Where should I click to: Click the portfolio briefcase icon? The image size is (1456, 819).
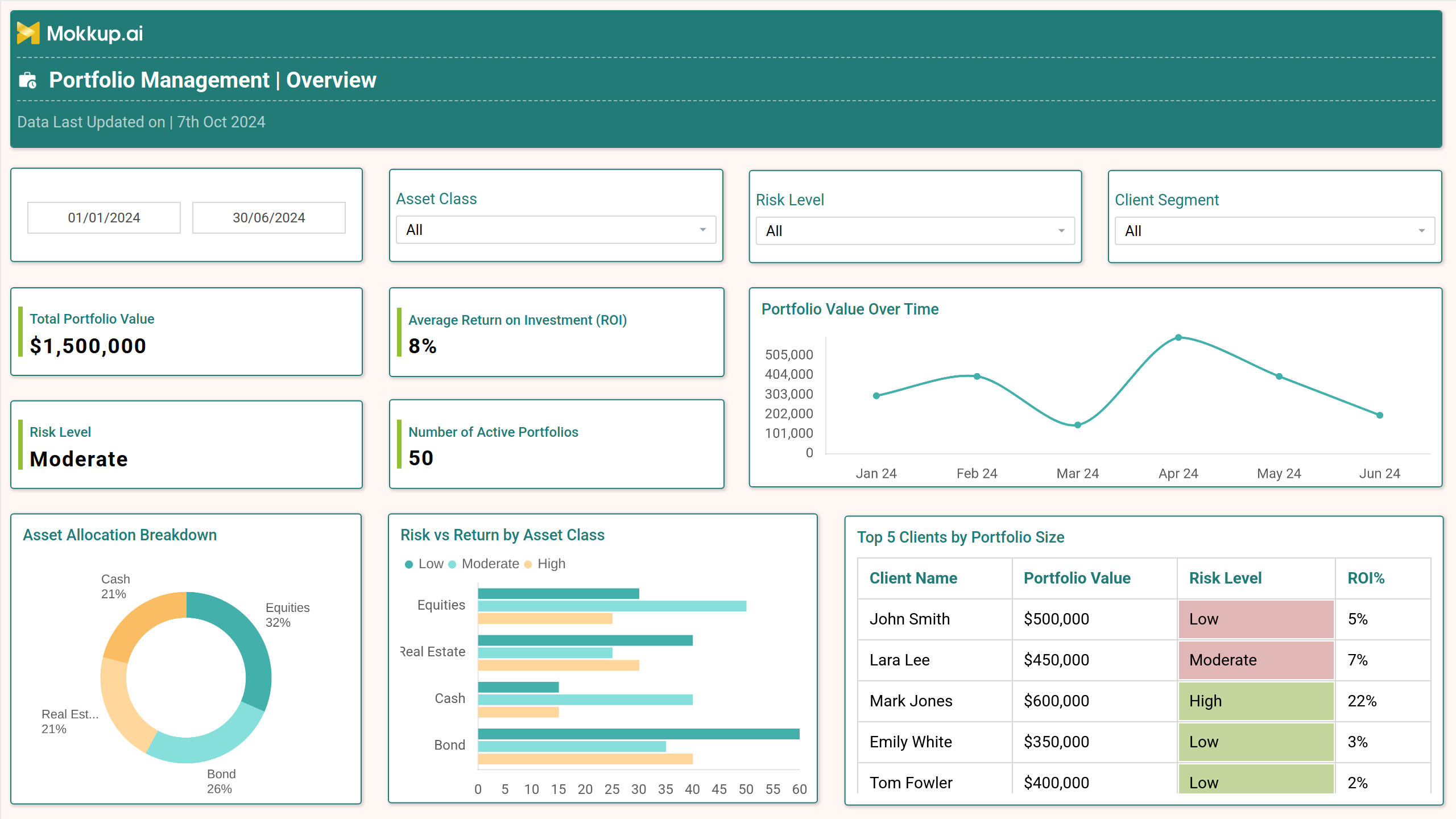[28, 81]
